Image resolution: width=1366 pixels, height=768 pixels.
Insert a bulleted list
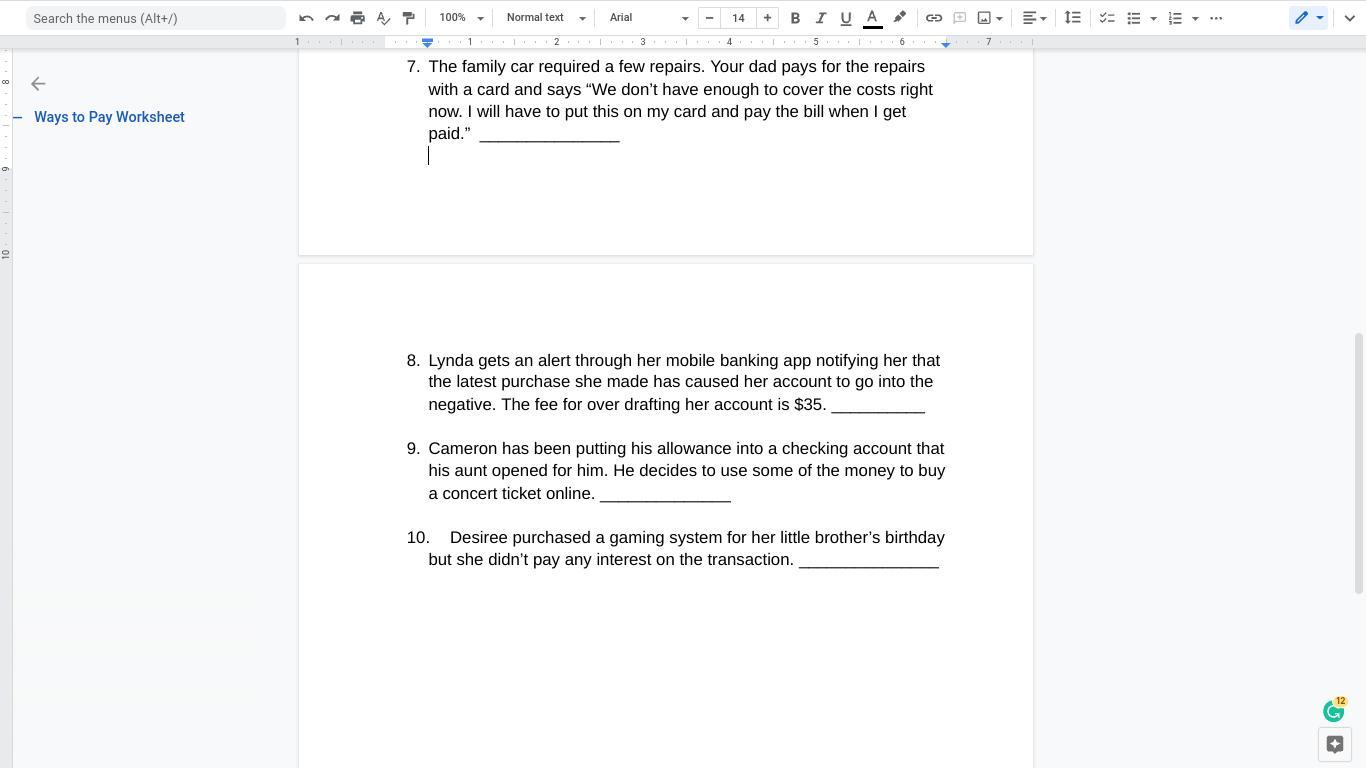[1134, 18]
